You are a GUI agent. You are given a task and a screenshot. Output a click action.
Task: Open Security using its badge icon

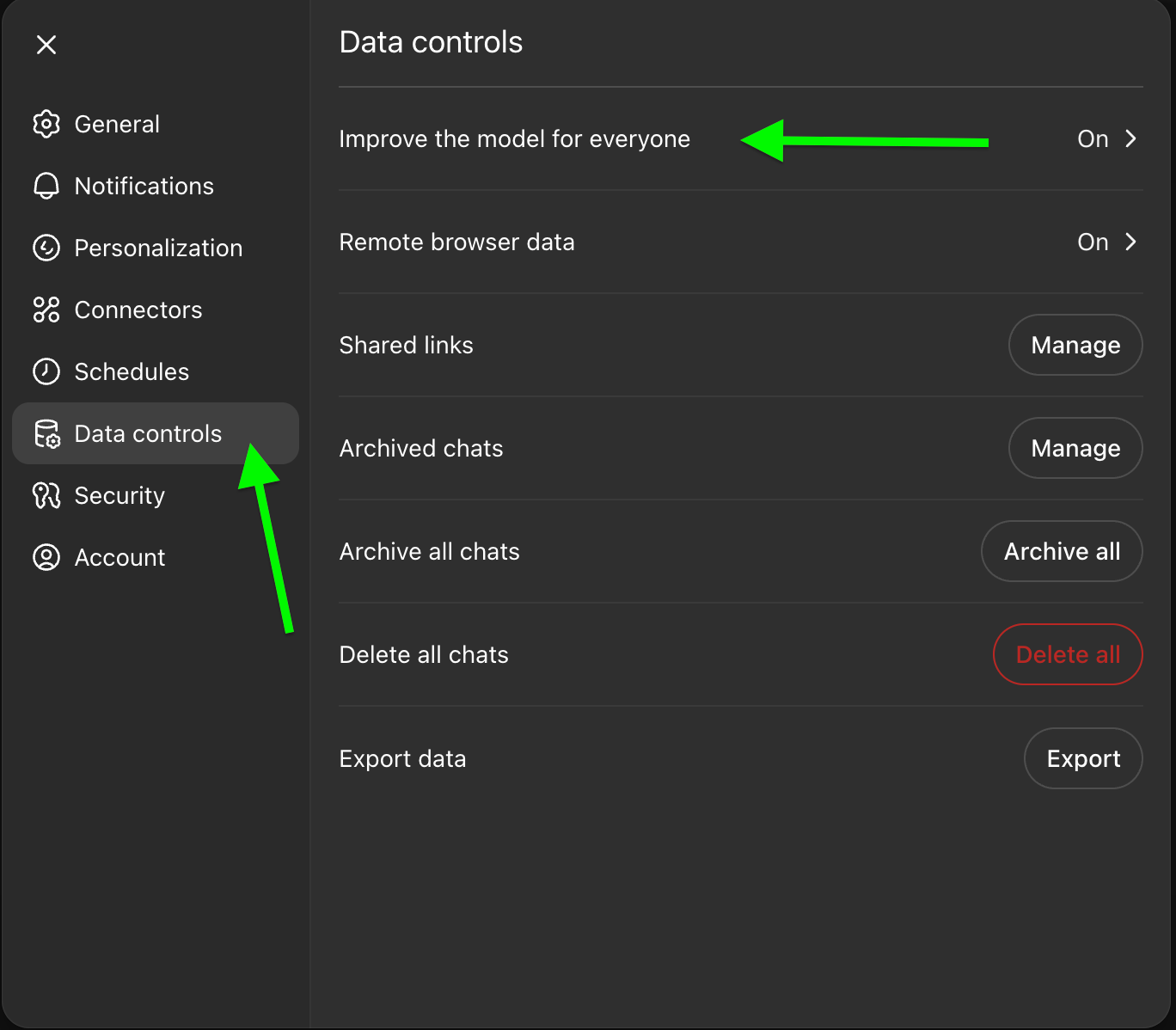pyautogui.click(x=46, y=495)
